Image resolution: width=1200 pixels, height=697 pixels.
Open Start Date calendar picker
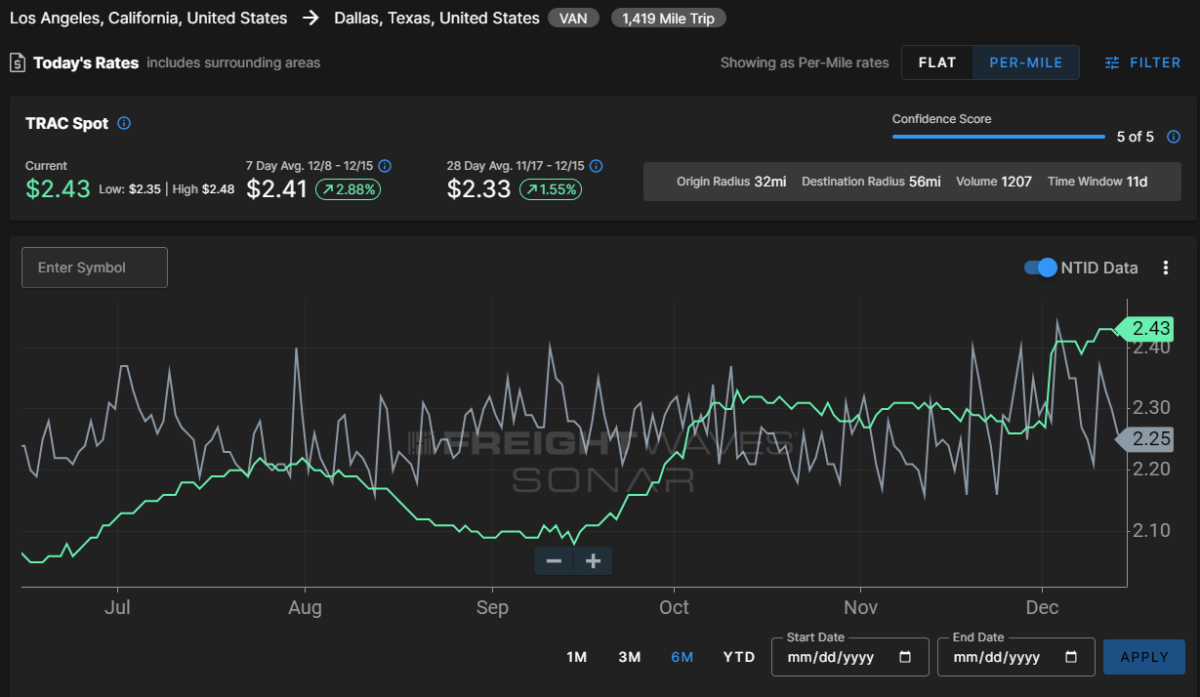(x=905, y=657)
